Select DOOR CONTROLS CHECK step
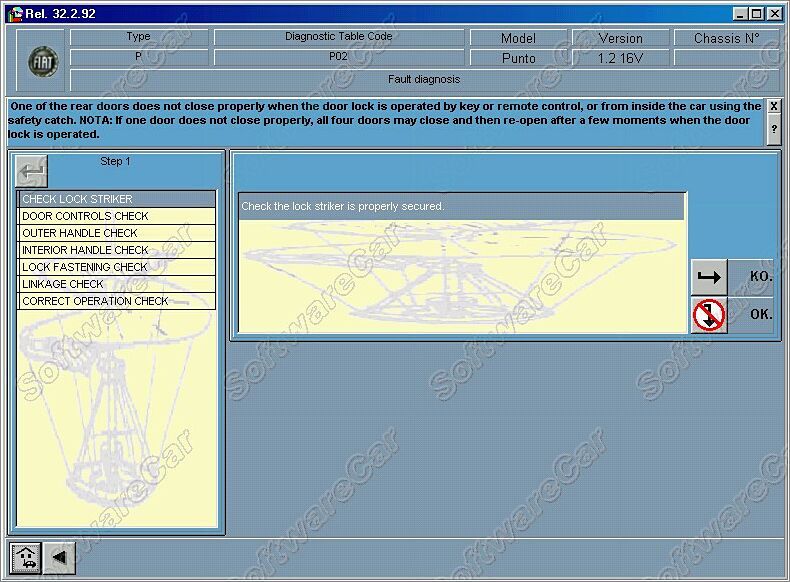The image size is (790, 582). (116, 216)
